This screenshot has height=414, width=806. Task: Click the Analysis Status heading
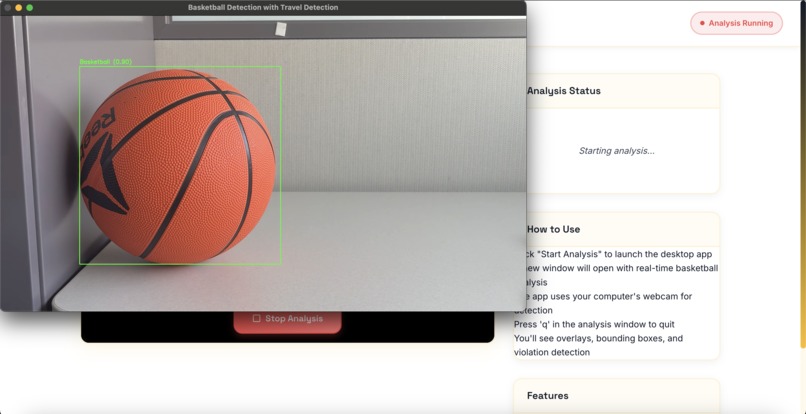click(564, 91)
